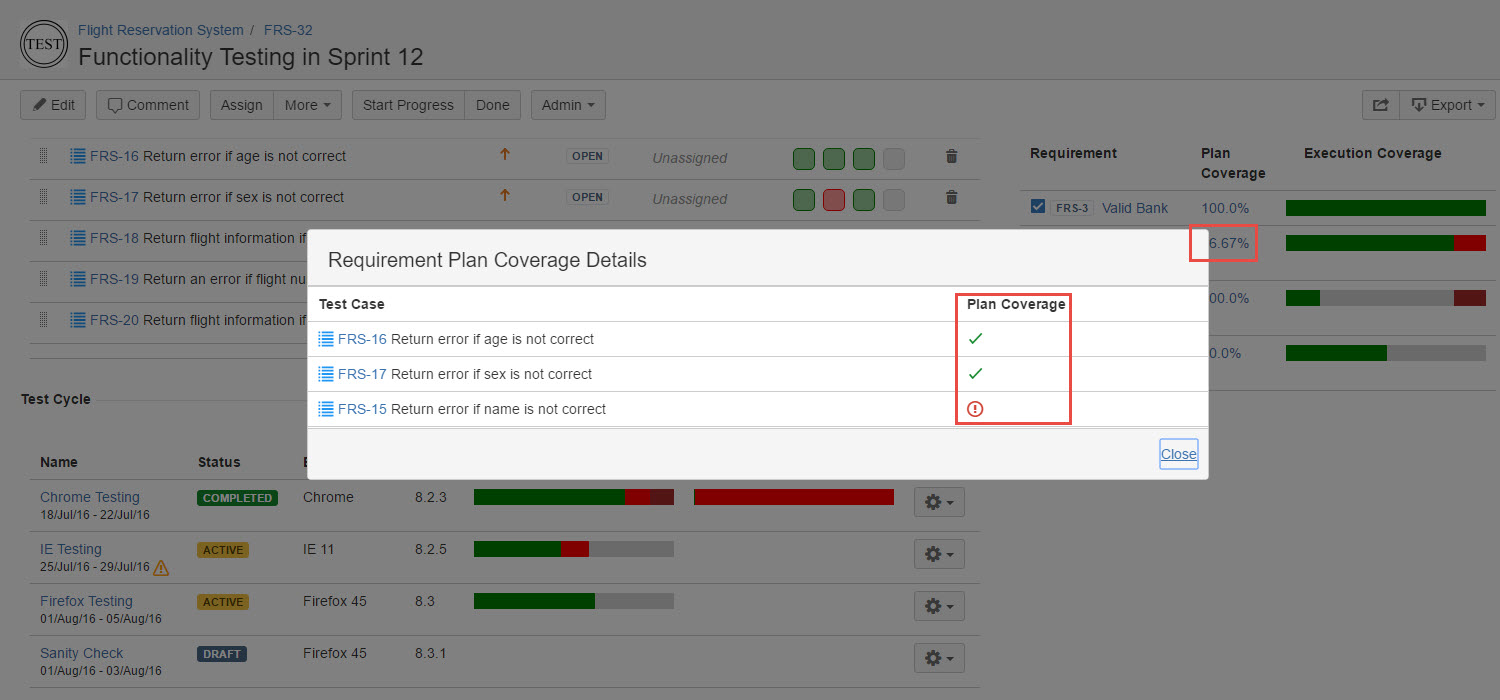Click the Start Progress button
1500x700 pixels.
pyautogui.click(x=408, y=105)
